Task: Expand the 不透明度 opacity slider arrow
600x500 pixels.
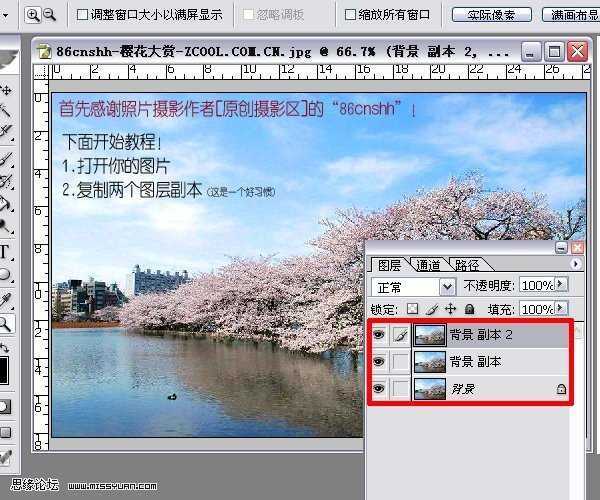Action: click(x=560, y=286)
